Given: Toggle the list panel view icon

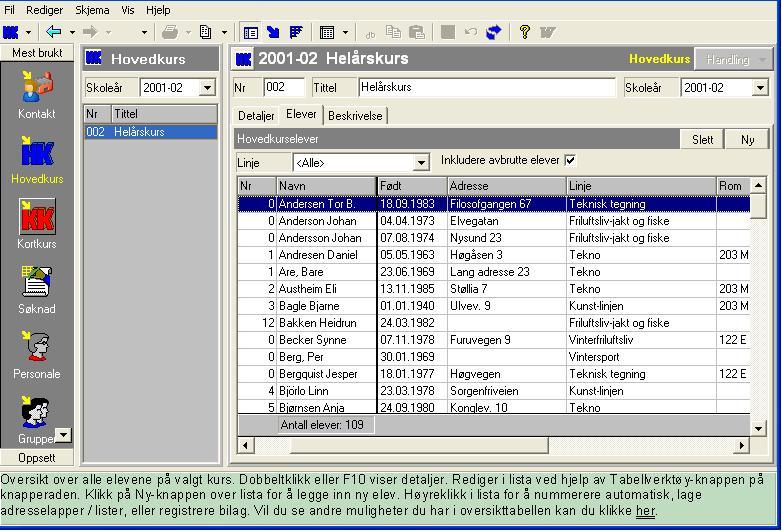Looking at the screenshot, I should point(250,33).
